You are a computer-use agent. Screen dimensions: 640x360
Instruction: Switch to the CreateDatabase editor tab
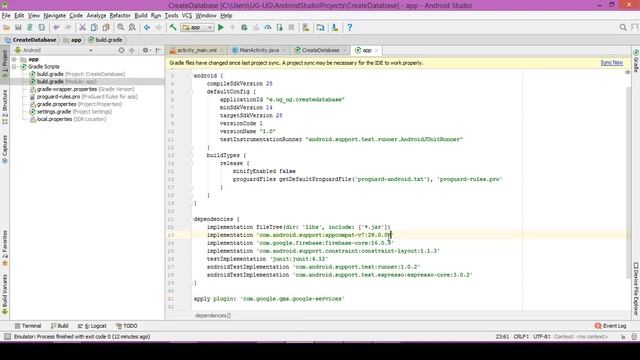pyautogui.click(x=320, y=50)
